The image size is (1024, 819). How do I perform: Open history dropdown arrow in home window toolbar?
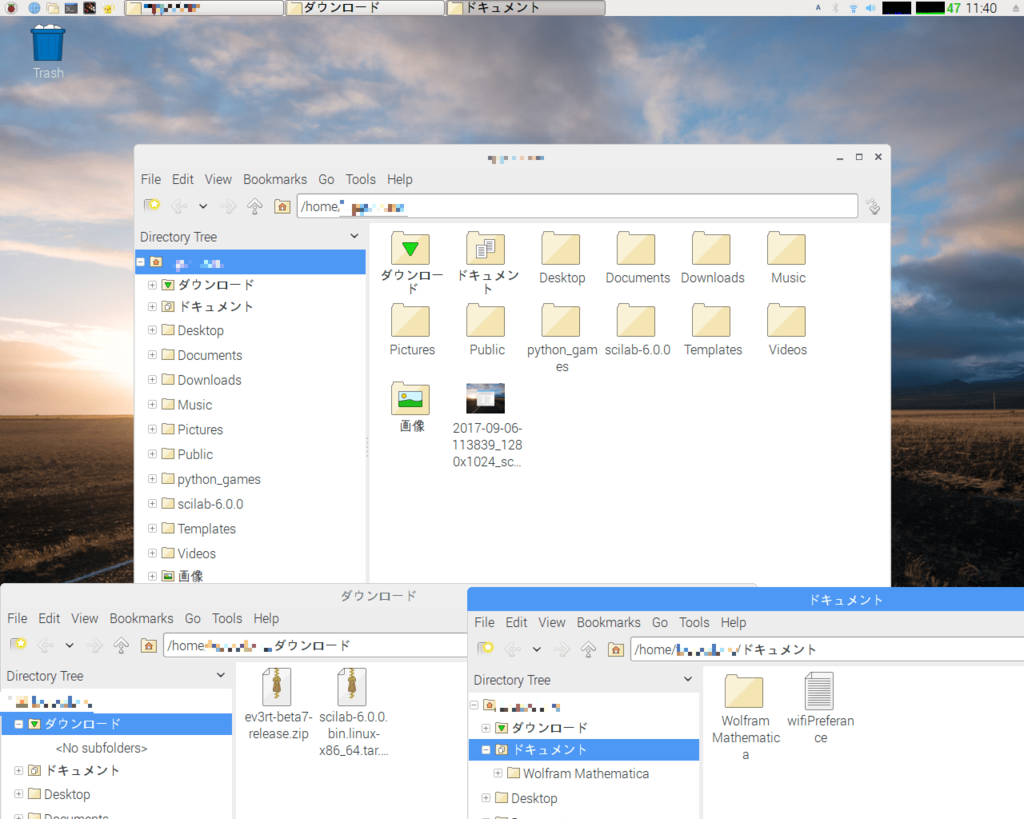coord(203,206)
